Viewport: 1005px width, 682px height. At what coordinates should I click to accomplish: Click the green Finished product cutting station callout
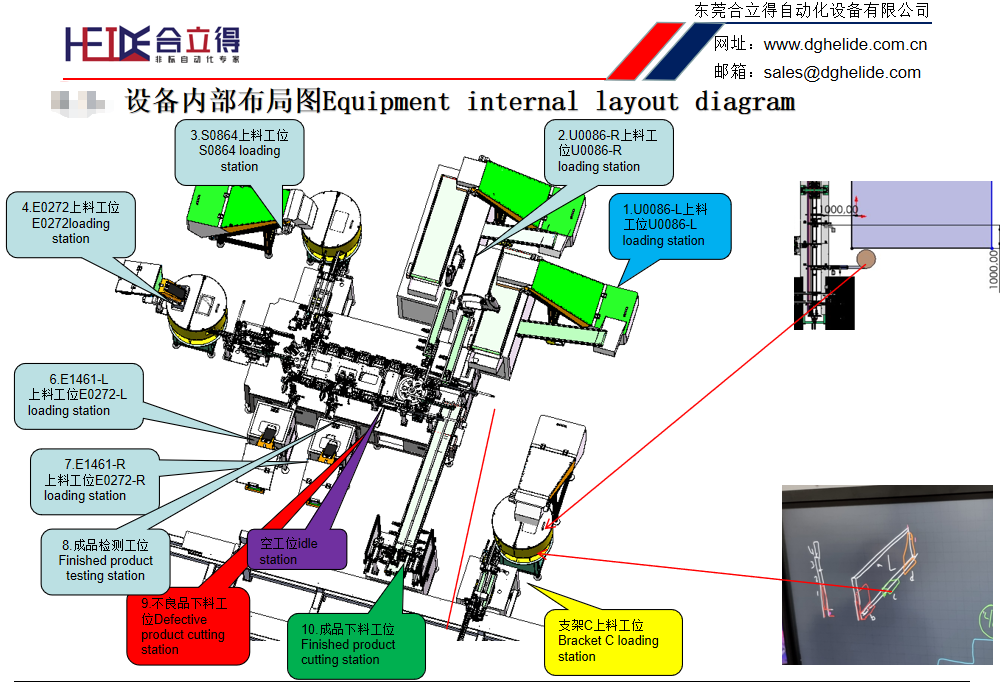[x=356, y=645]
